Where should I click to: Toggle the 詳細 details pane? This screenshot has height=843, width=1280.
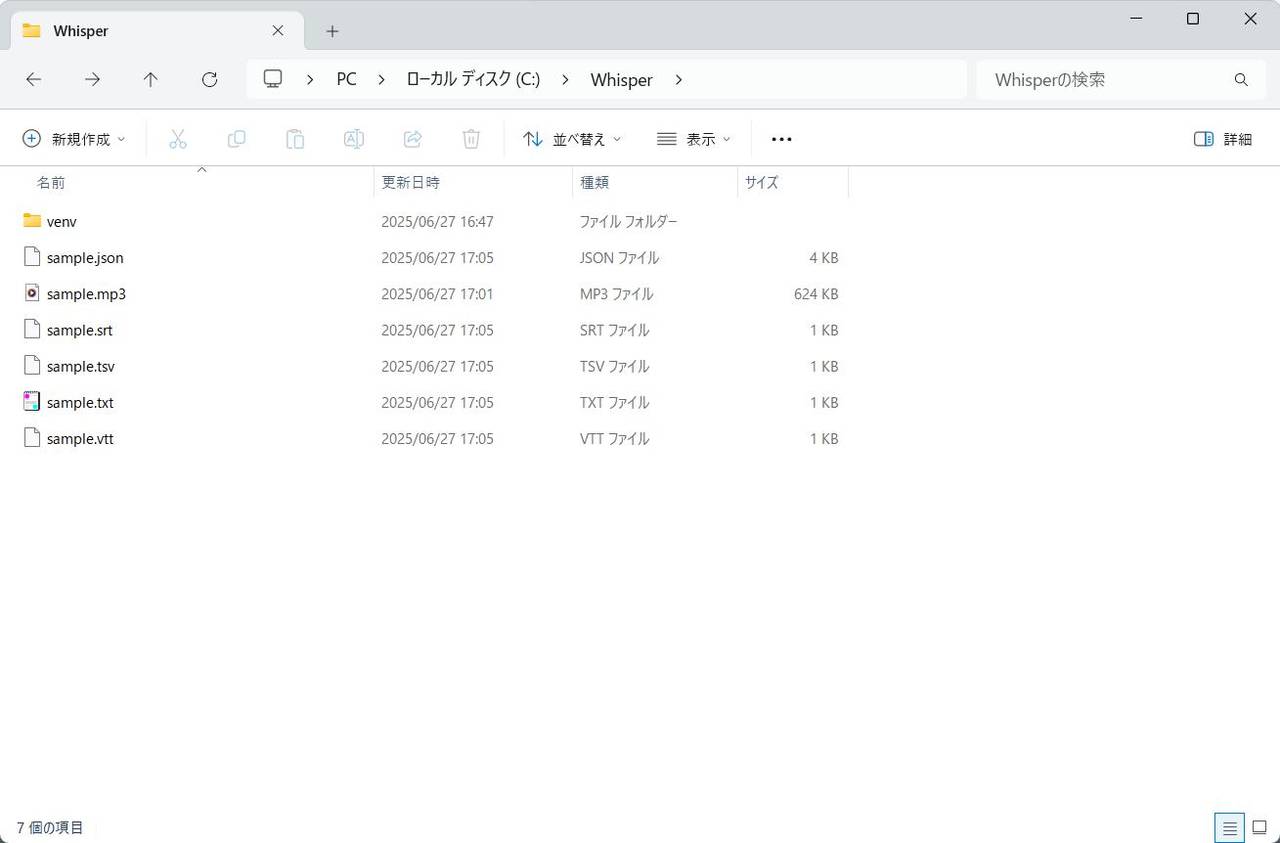[1223, 139]
